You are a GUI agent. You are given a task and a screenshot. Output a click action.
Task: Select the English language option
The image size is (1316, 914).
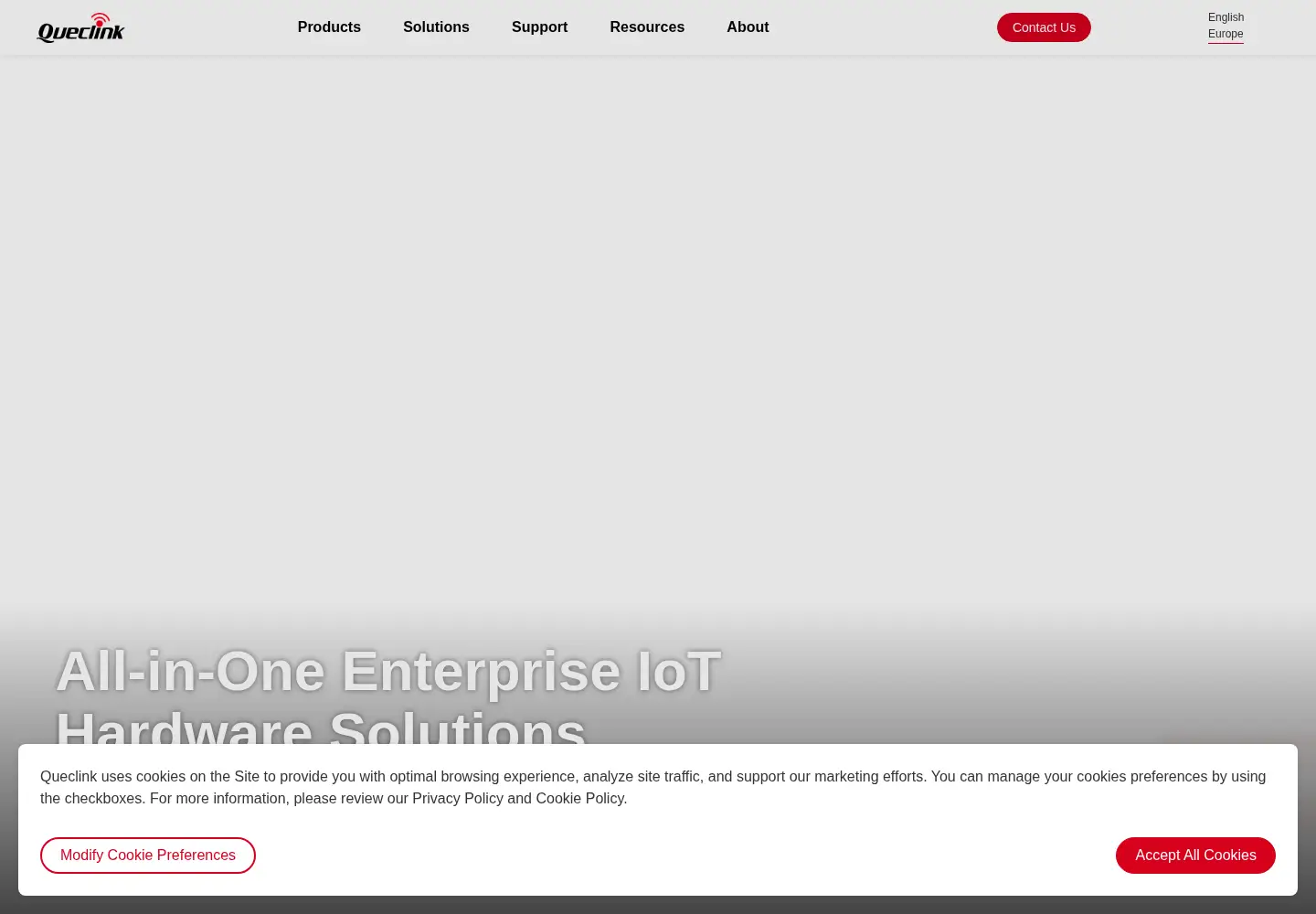[1226, 17]
